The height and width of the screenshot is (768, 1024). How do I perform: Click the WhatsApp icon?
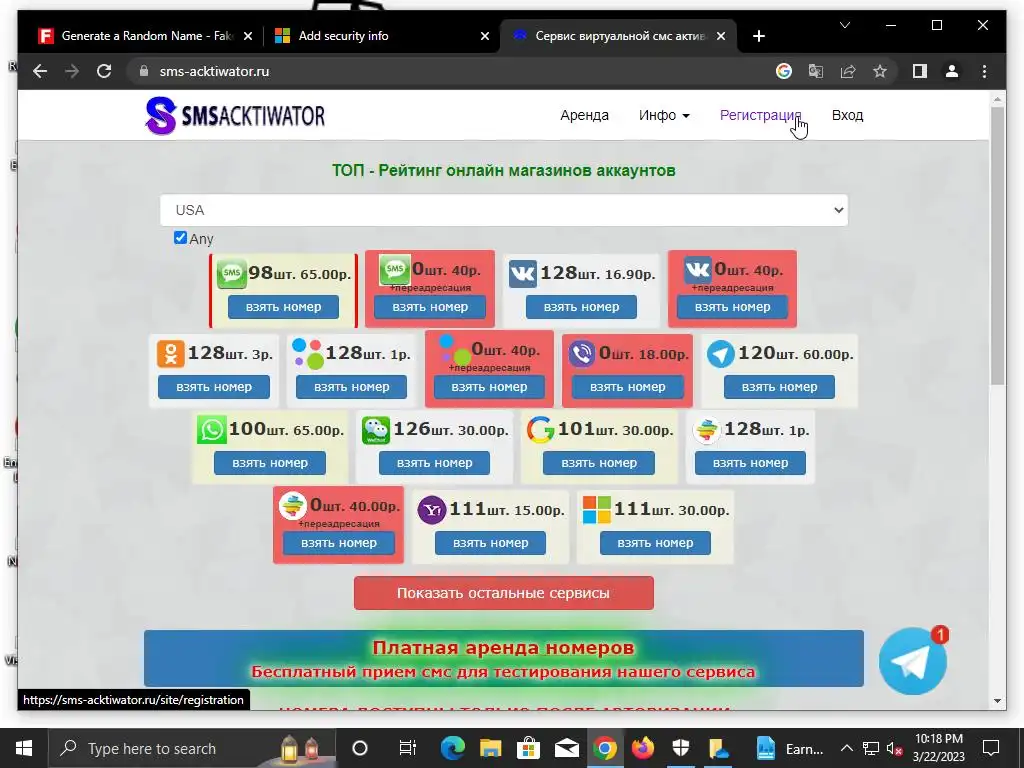pyautogui.click(x=212, y=430)
